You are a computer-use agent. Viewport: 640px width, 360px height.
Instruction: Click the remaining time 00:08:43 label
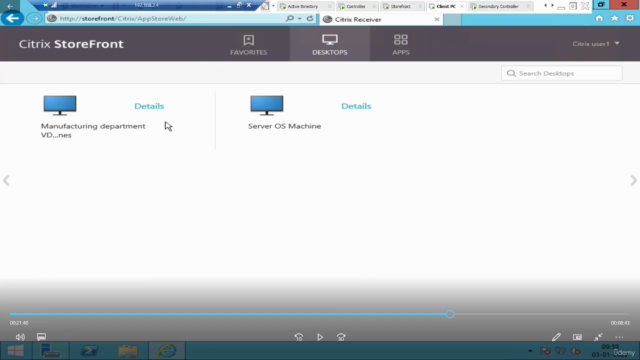pyautogui.click(x=620, y=323)
